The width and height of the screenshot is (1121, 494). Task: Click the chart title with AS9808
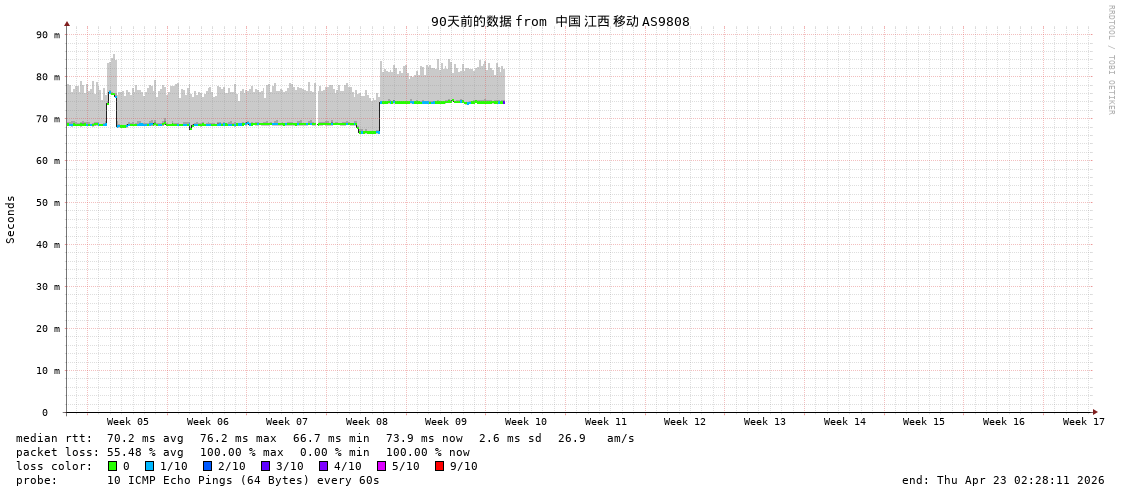pyautogui.click(x=560, y=21)
